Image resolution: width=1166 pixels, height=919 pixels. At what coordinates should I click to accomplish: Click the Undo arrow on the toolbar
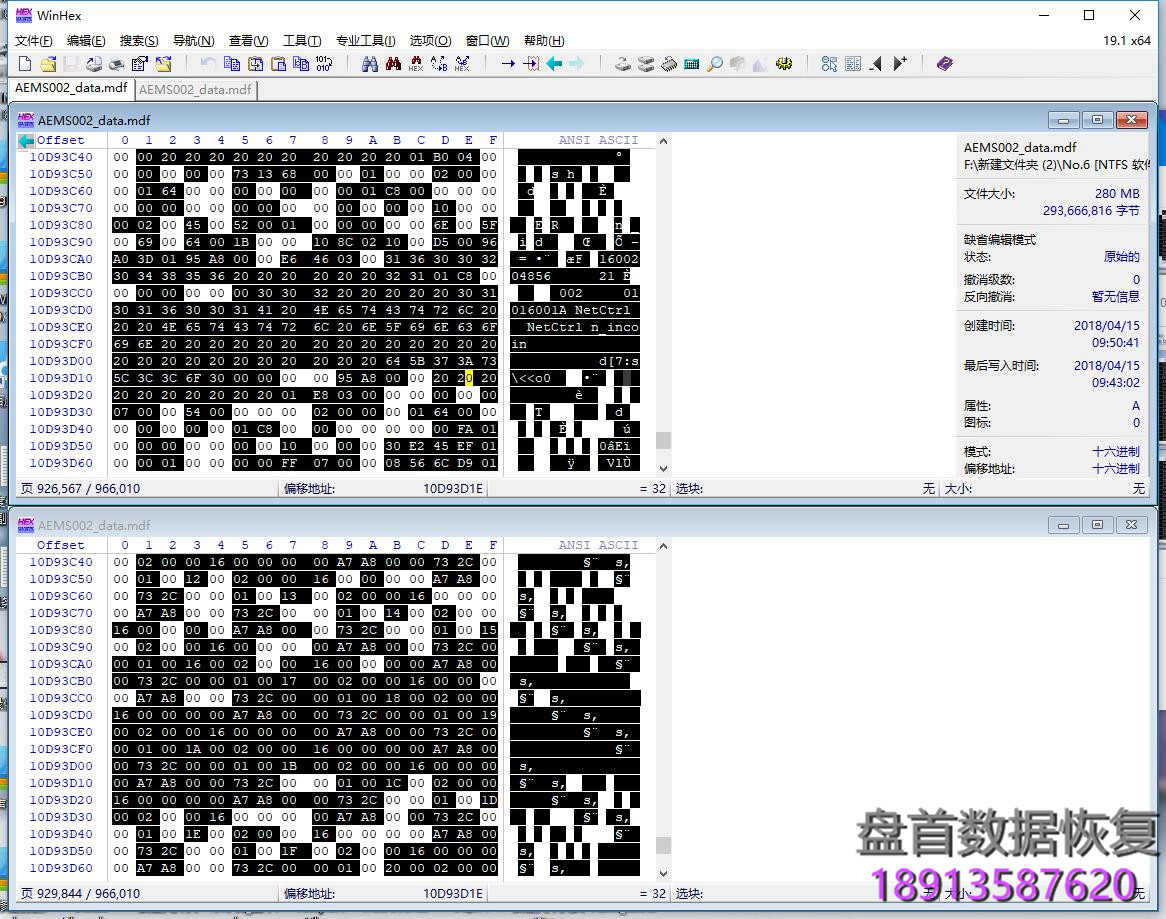208,63
